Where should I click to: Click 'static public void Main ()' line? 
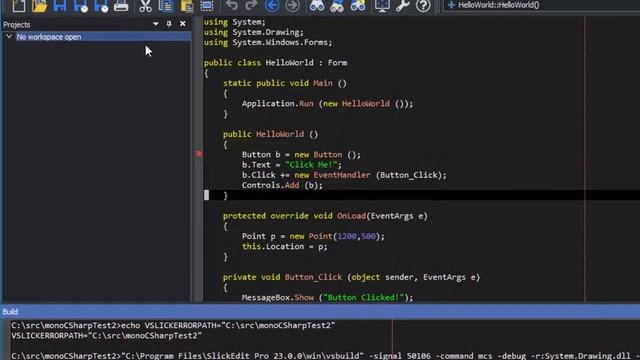[x=284, y=83]
